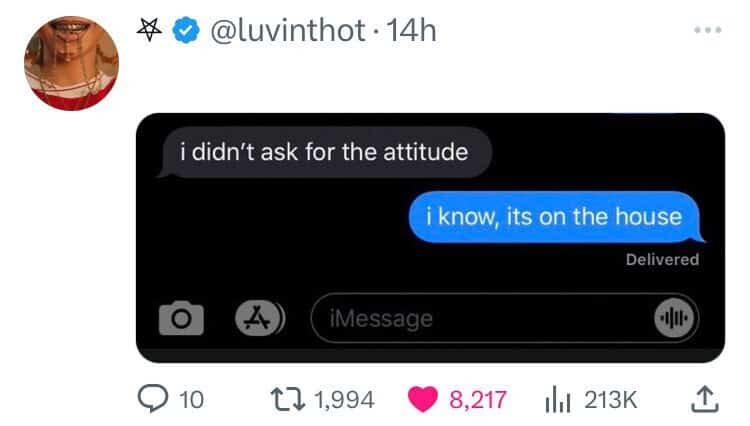
Task: Click the share upload icon
Action: pyautogui.click(x=705, y=399)
